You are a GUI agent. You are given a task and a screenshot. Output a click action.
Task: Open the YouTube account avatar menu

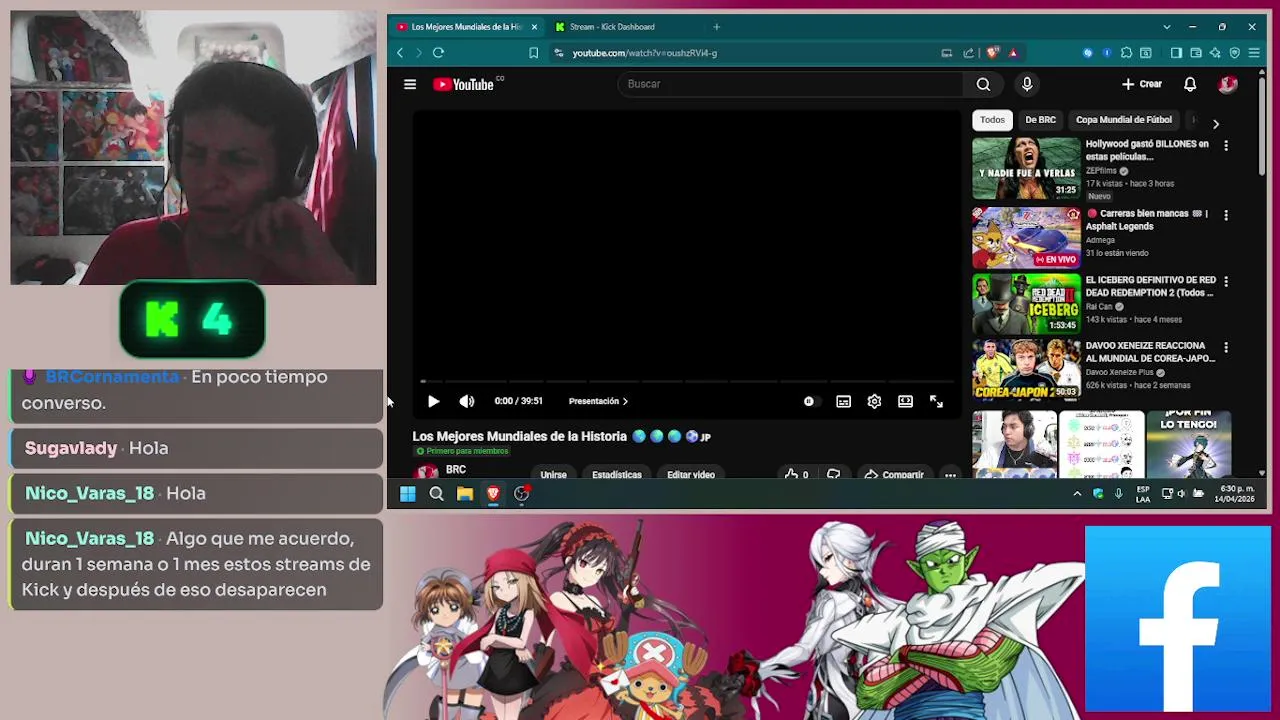click(1228, 84)
